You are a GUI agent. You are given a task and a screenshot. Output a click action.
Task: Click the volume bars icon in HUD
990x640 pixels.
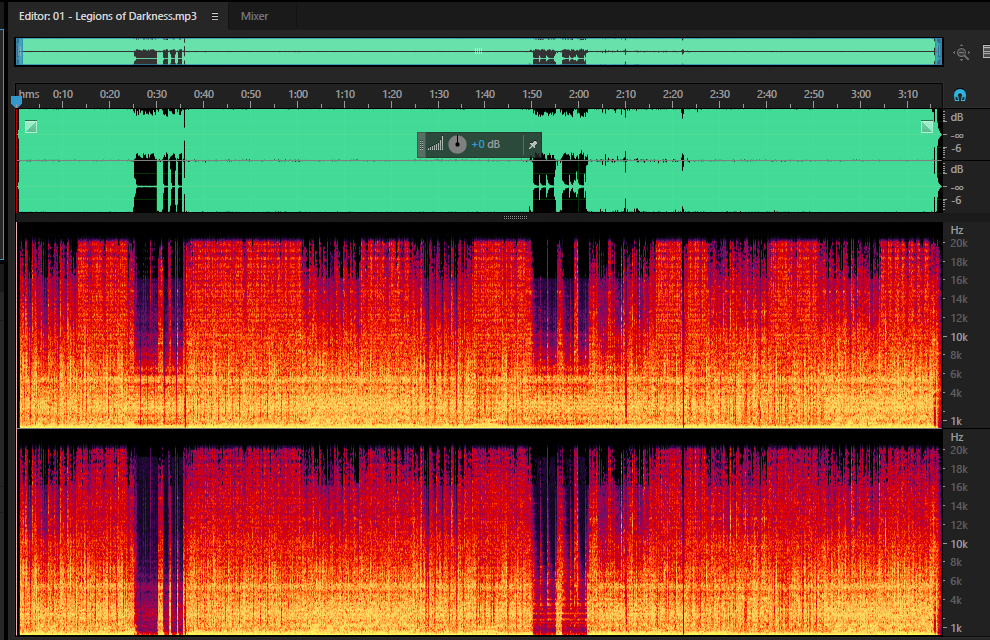[436, 145]
